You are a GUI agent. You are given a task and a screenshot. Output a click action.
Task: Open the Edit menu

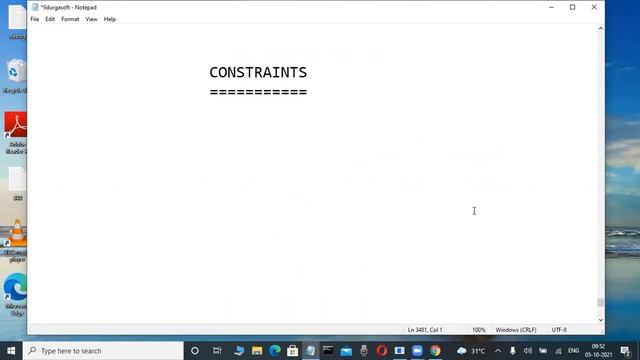tap(50, 19)
